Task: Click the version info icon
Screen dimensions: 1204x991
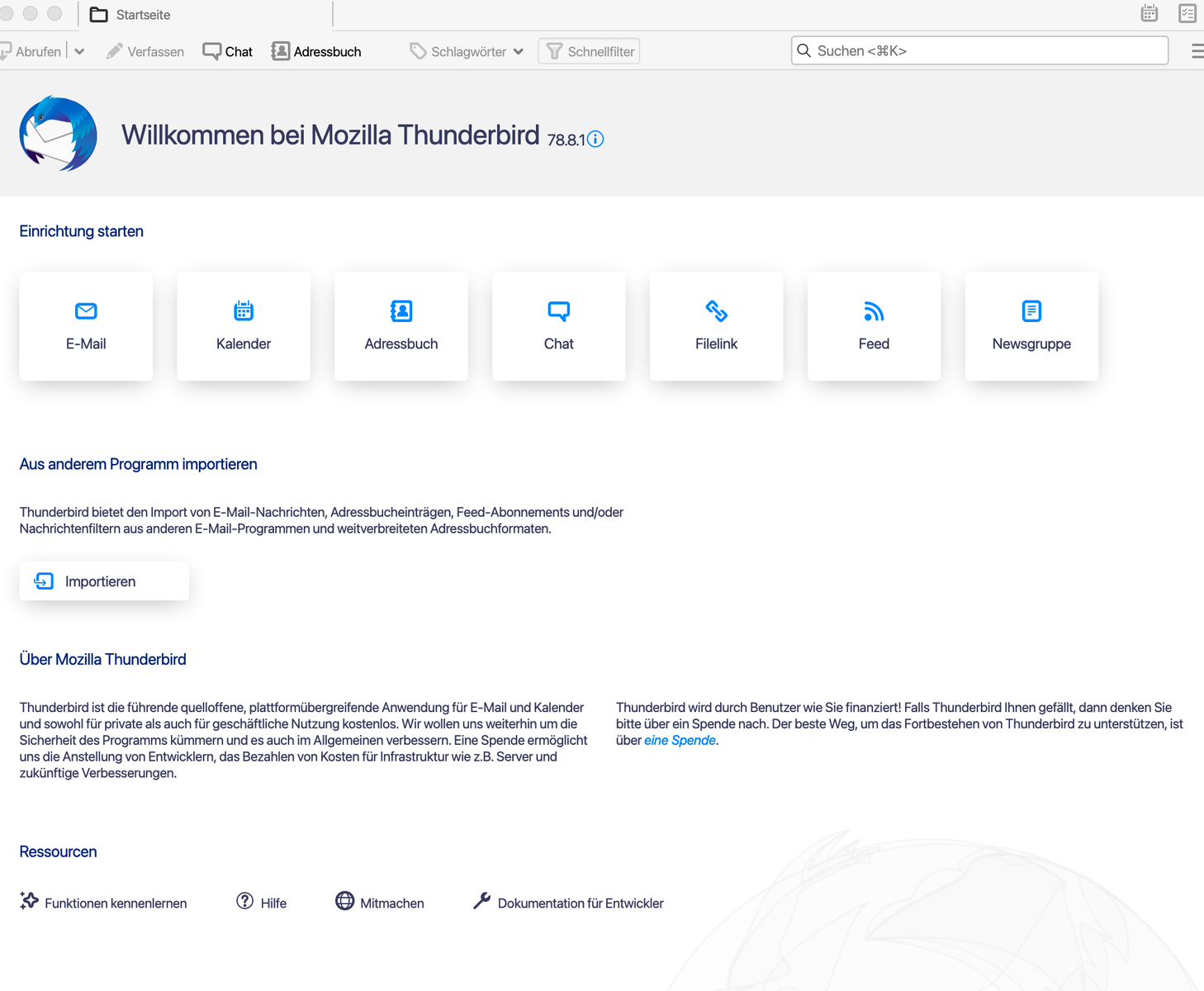Action: [x=595, y=140]
